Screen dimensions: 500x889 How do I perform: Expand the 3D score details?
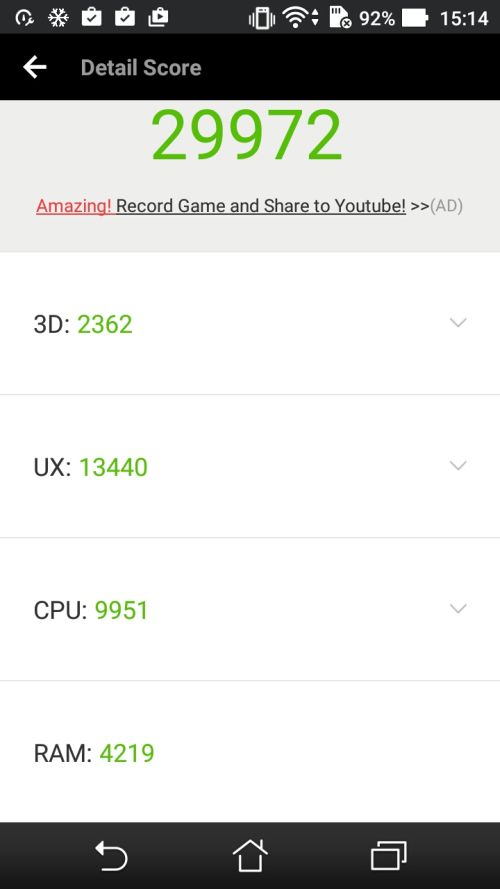point(457,323)
